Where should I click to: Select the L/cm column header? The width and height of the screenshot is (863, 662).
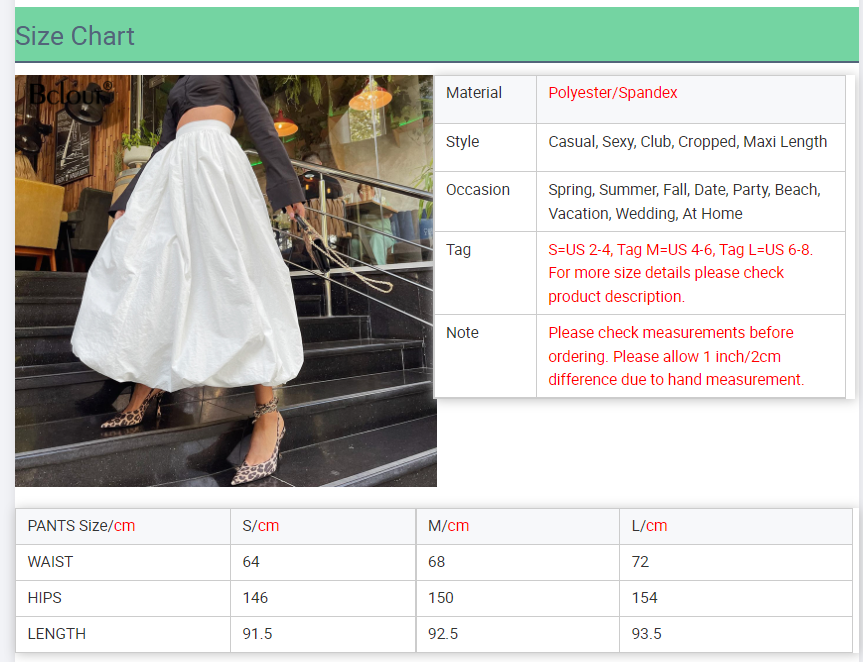pyautogui.click(x=649, y=526)
